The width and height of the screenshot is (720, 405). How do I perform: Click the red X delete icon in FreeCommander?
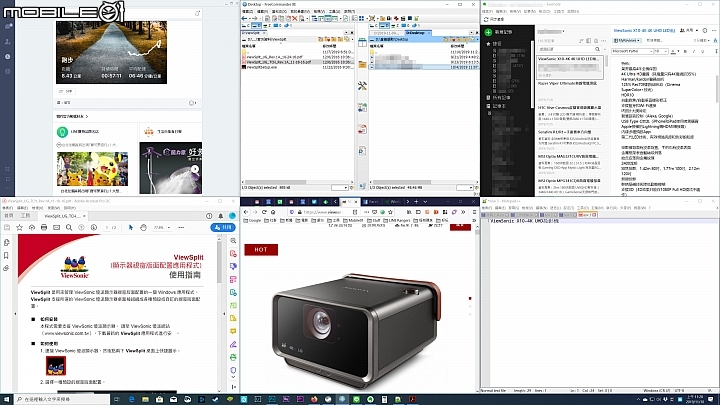[295, 18]
